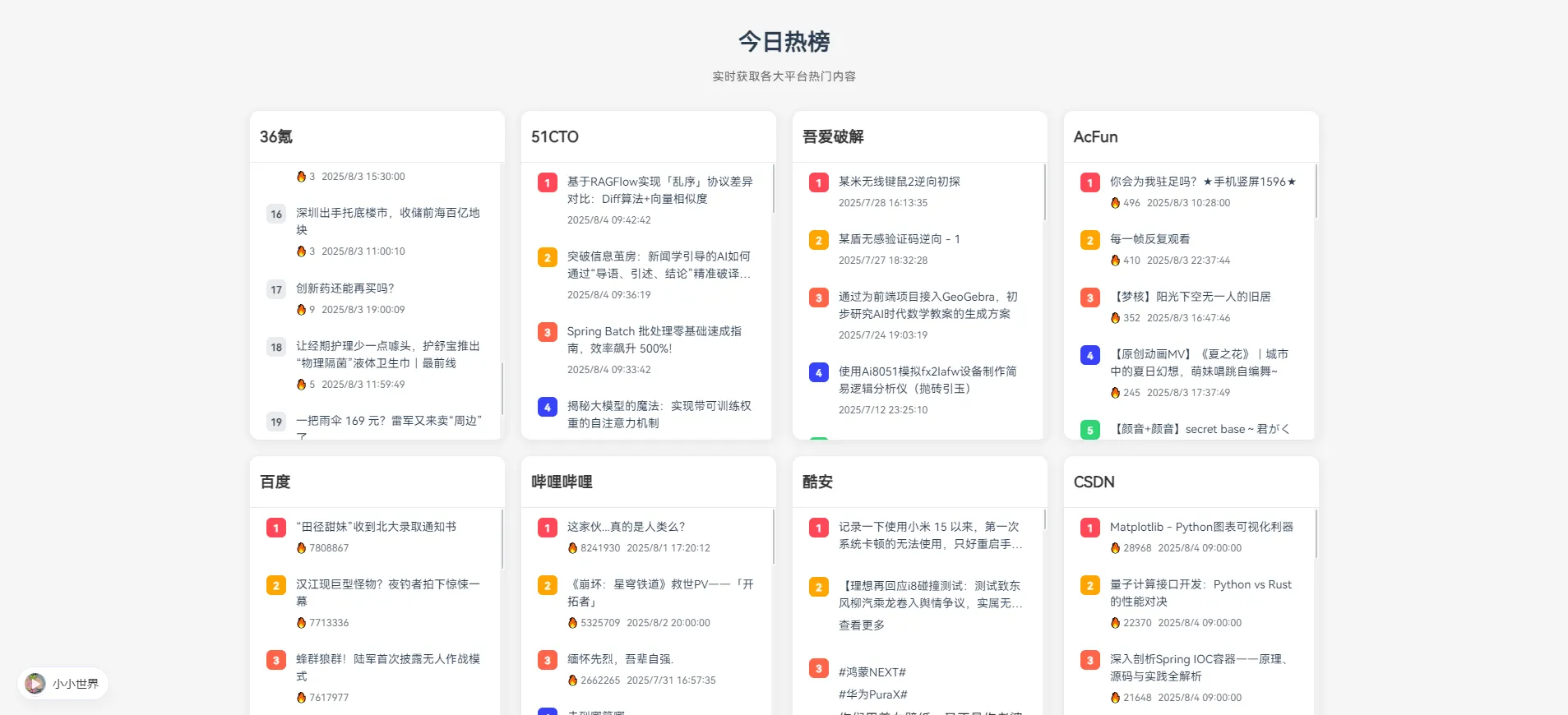The width and height of the screenshot is (1568, 715).
Task: Open “田径甜妹”收到北大录取通知书 Baidu topic
Action: pos(377,527)
